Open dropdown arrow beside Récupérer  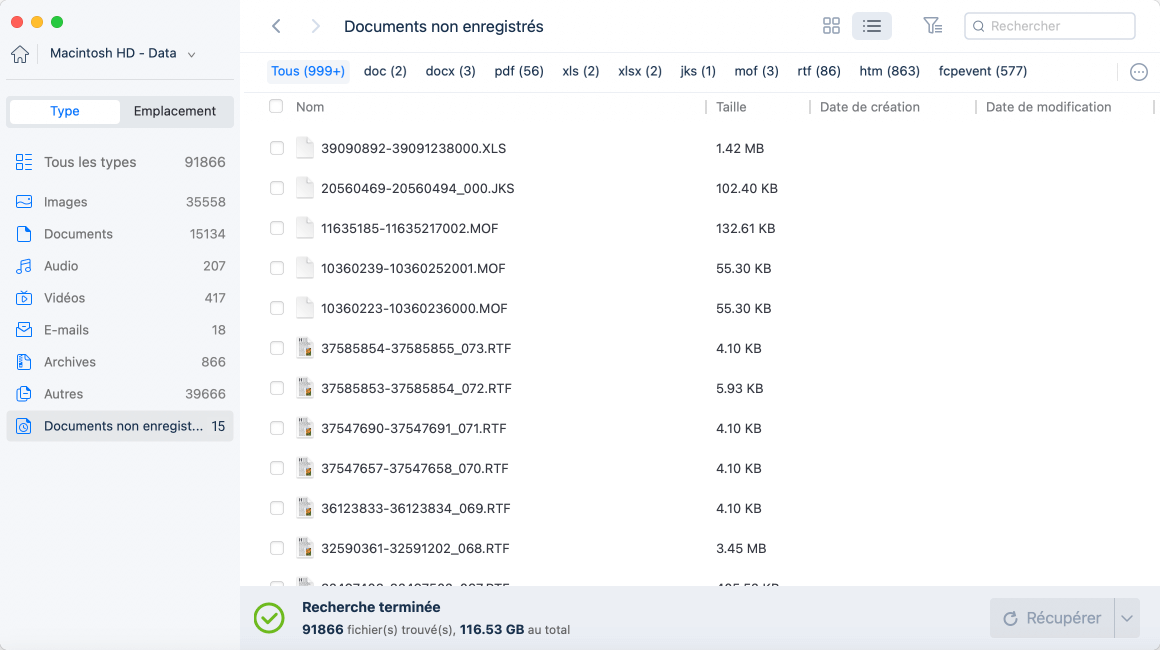pyautogui.click(x=1127, y=618)
